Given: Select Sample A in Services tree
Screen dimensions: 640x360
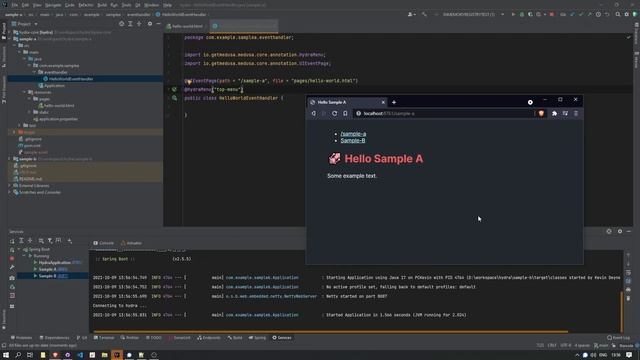Looking at the screenshot, I should click(48, 269).
